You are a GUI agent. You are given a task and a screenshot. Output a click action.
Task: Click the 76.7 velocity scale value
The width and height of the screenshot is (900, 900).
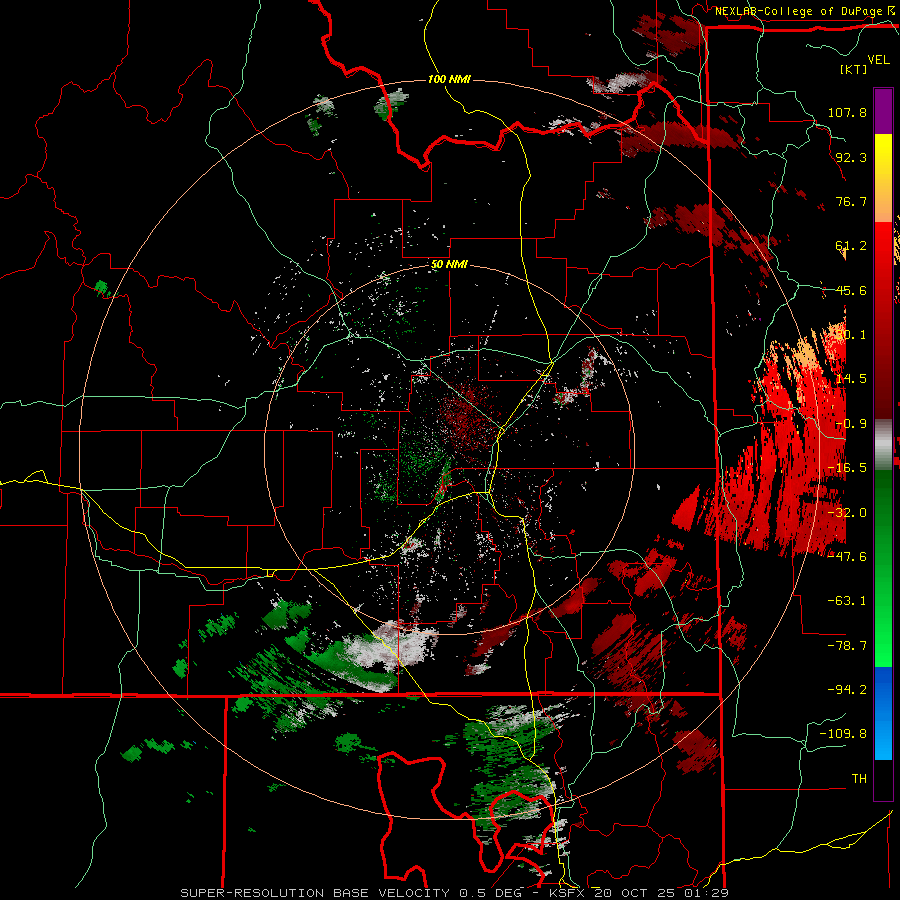point(851,201)
